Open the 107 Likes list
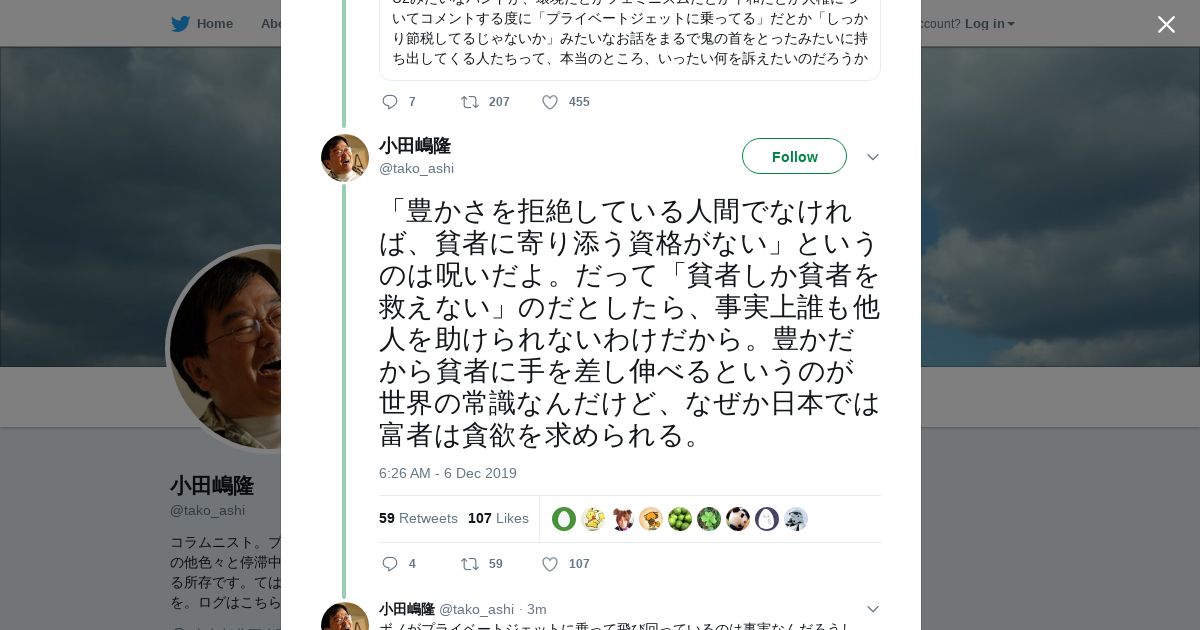 coord(498,518)
